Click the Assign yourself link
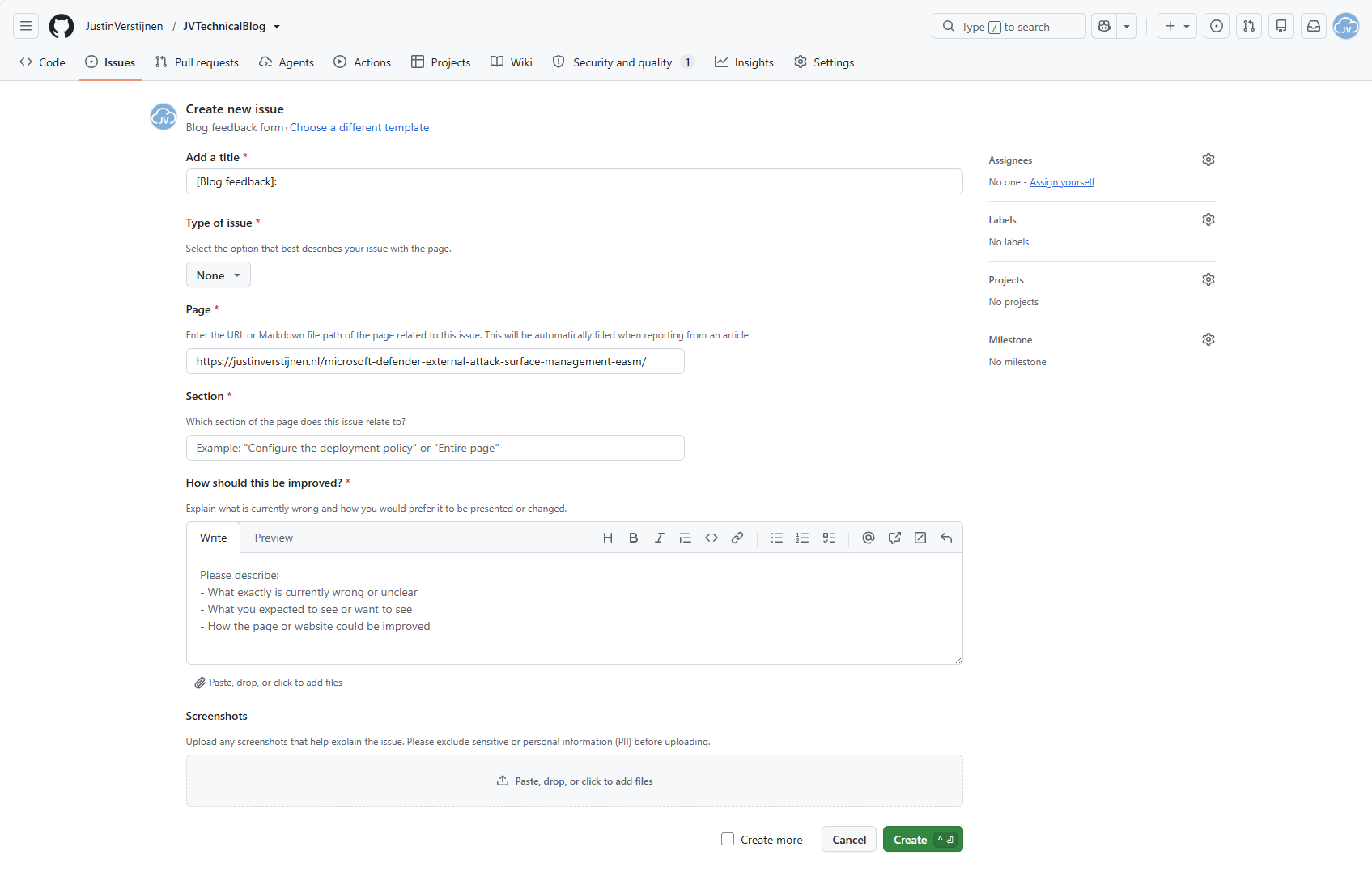The image size is (1372, 881). [1062, 182]
